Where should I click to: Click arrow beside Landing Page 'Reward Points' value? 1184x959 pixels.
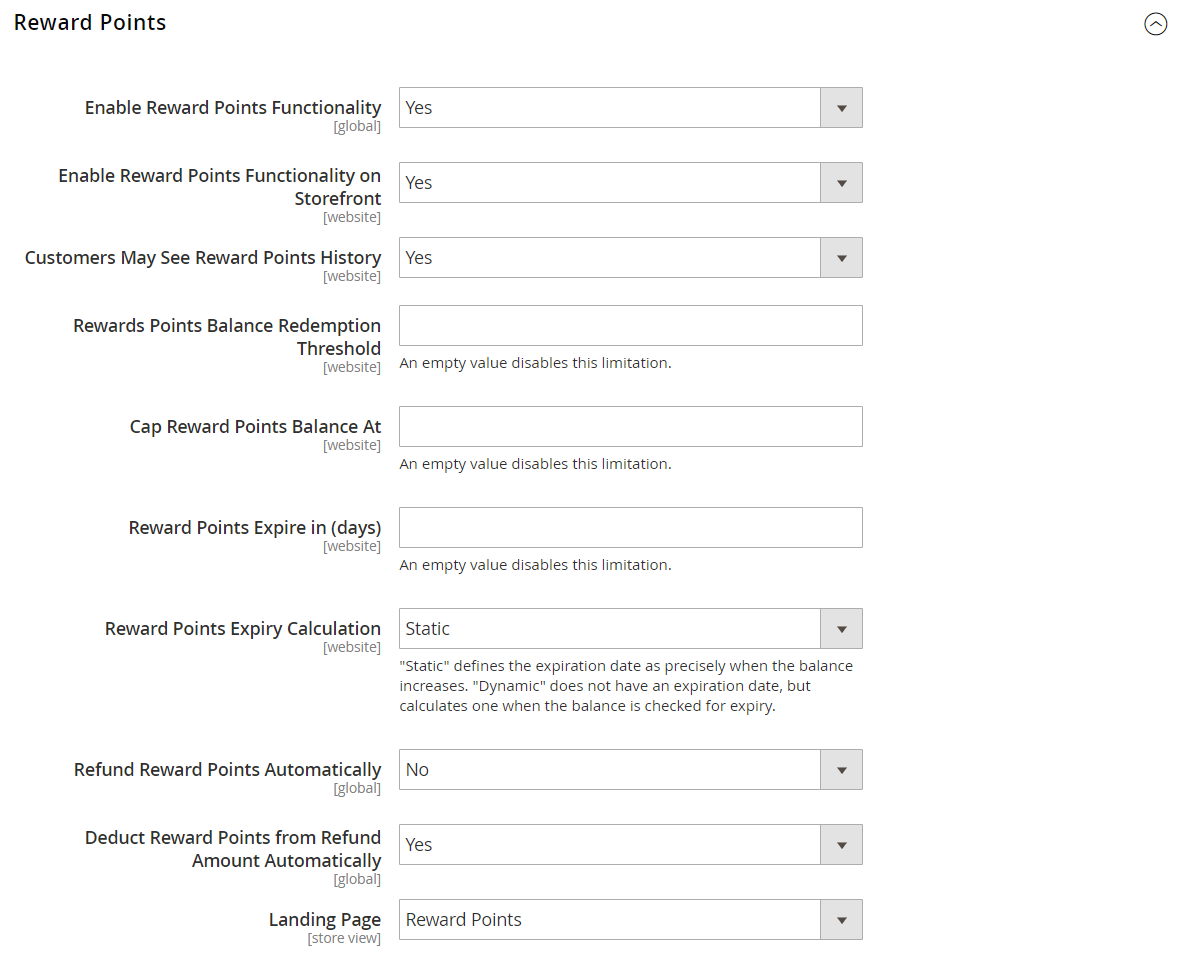point(841,920)
